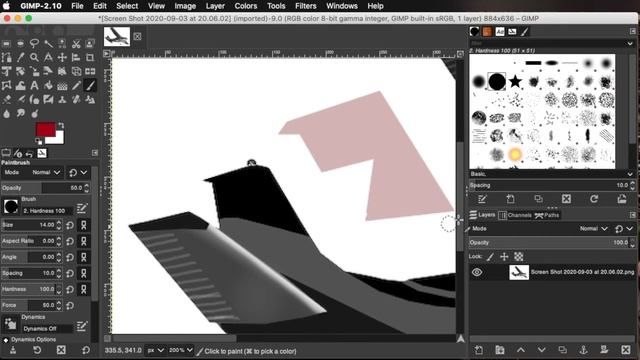Image resolution: width=640 pixels, height=360 pixels.
Task: Select the Fuzzy Select wand tool
Action: (48, 44)
